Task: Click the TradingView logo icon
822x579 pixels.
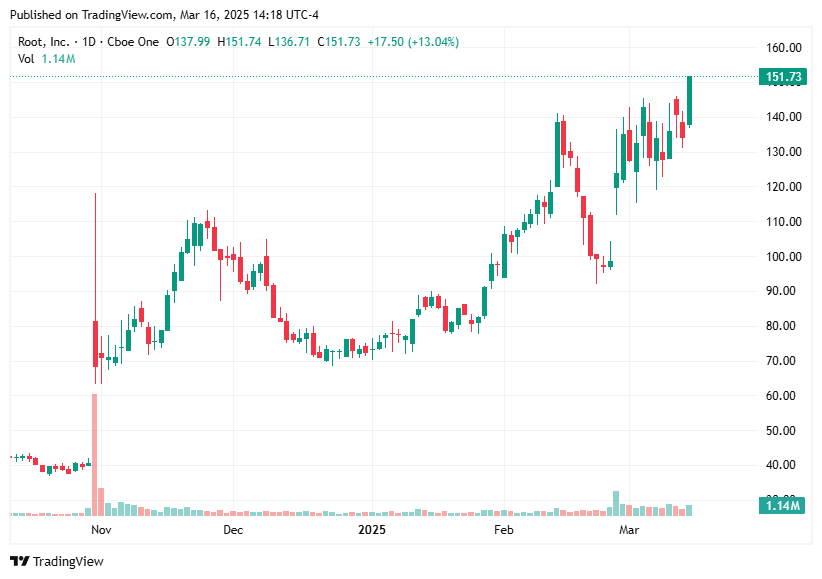Action: point(20,561)
